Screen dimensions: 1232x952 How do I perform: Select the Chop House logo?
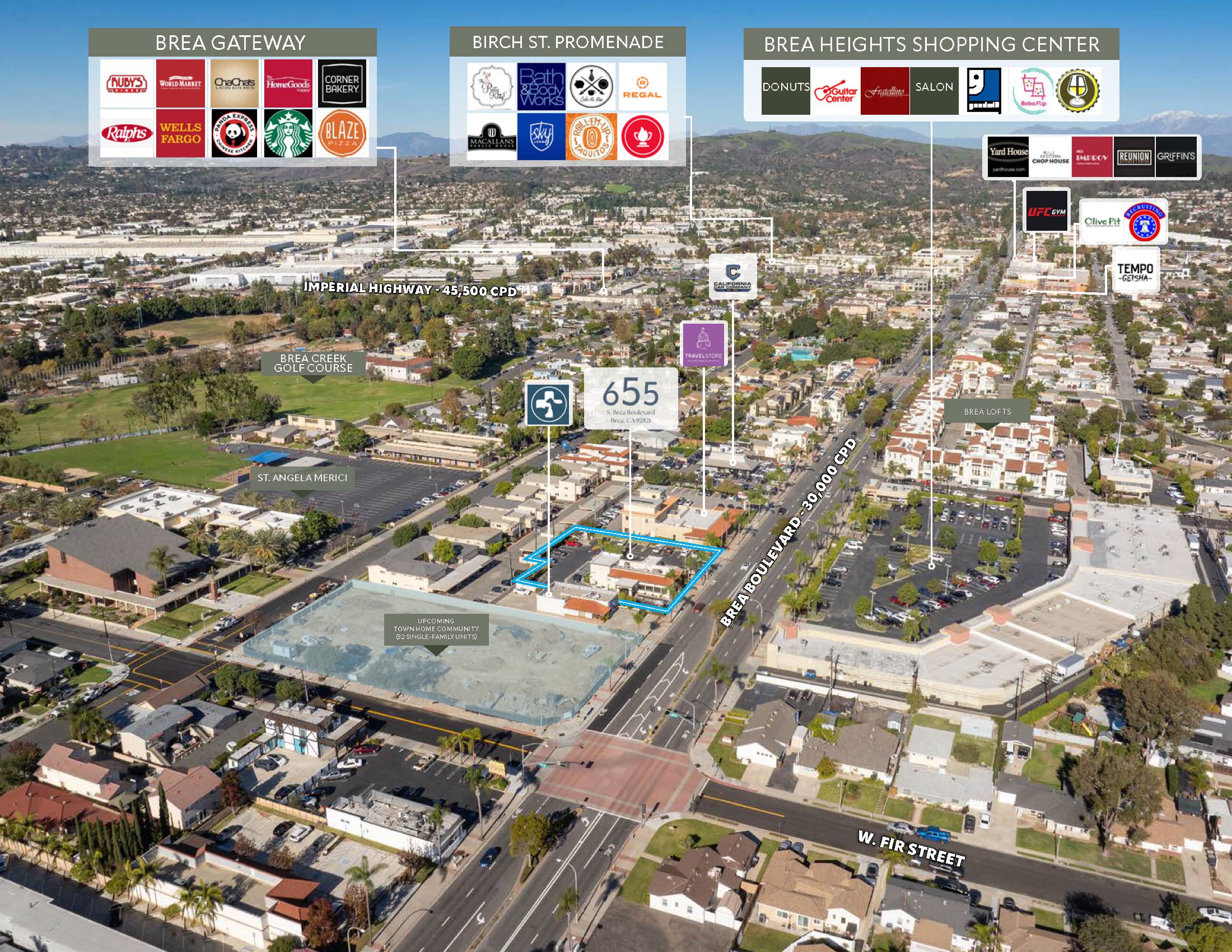pos(1050,157)
